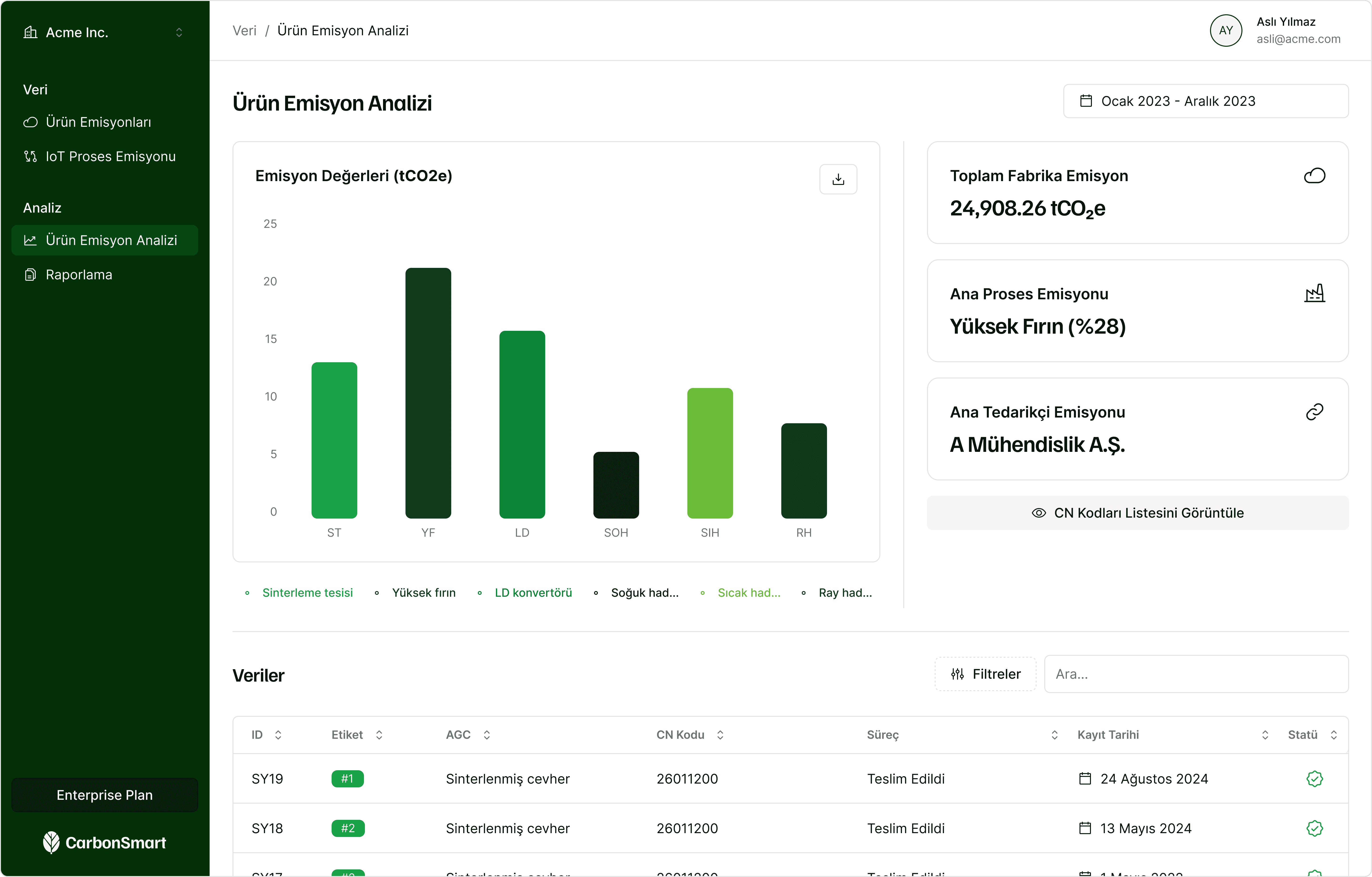Download the Emisyon Değerleri chart data

(x=838, y=179)
